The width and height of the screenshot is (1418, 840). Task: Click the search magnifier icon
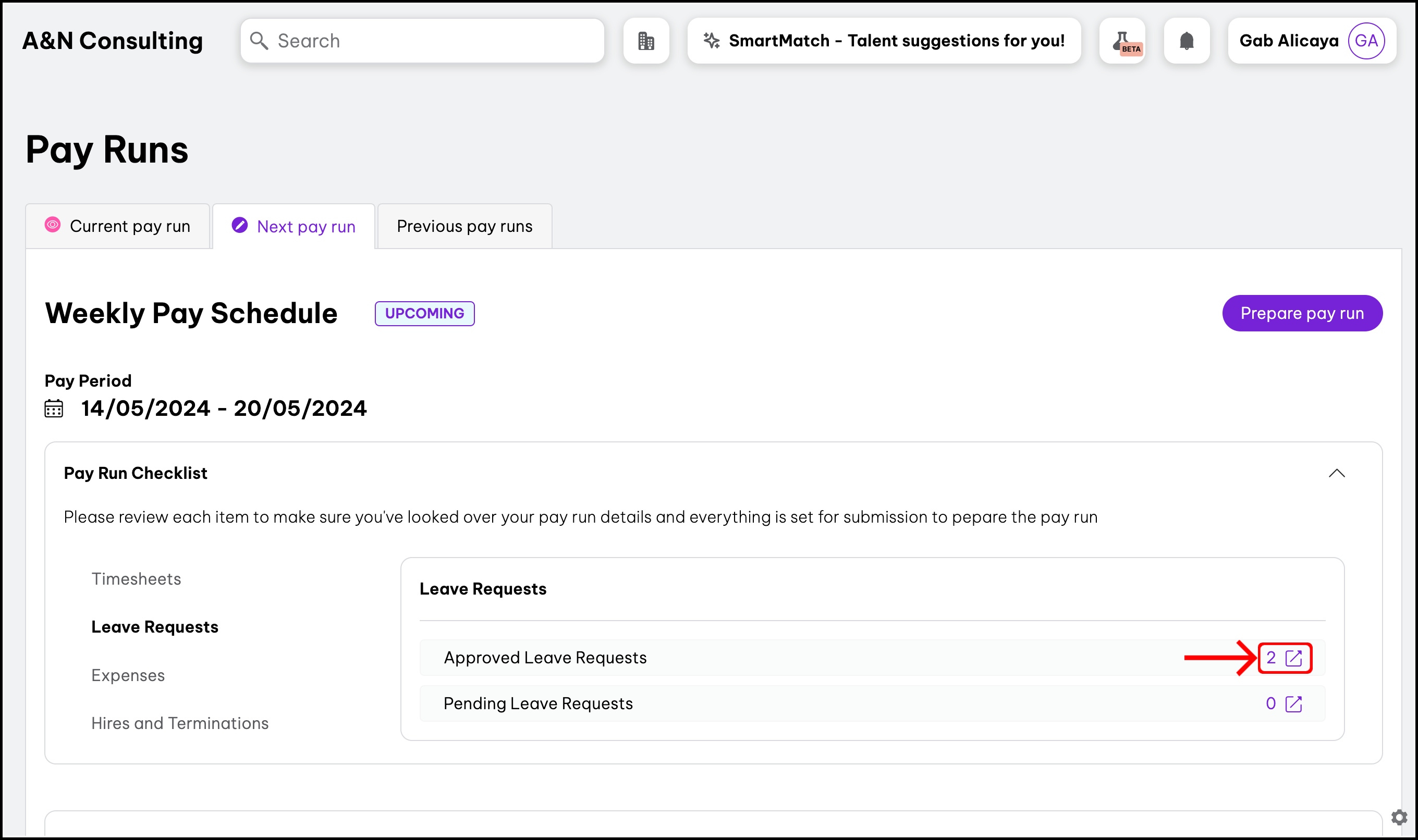[x=259, y=41]
